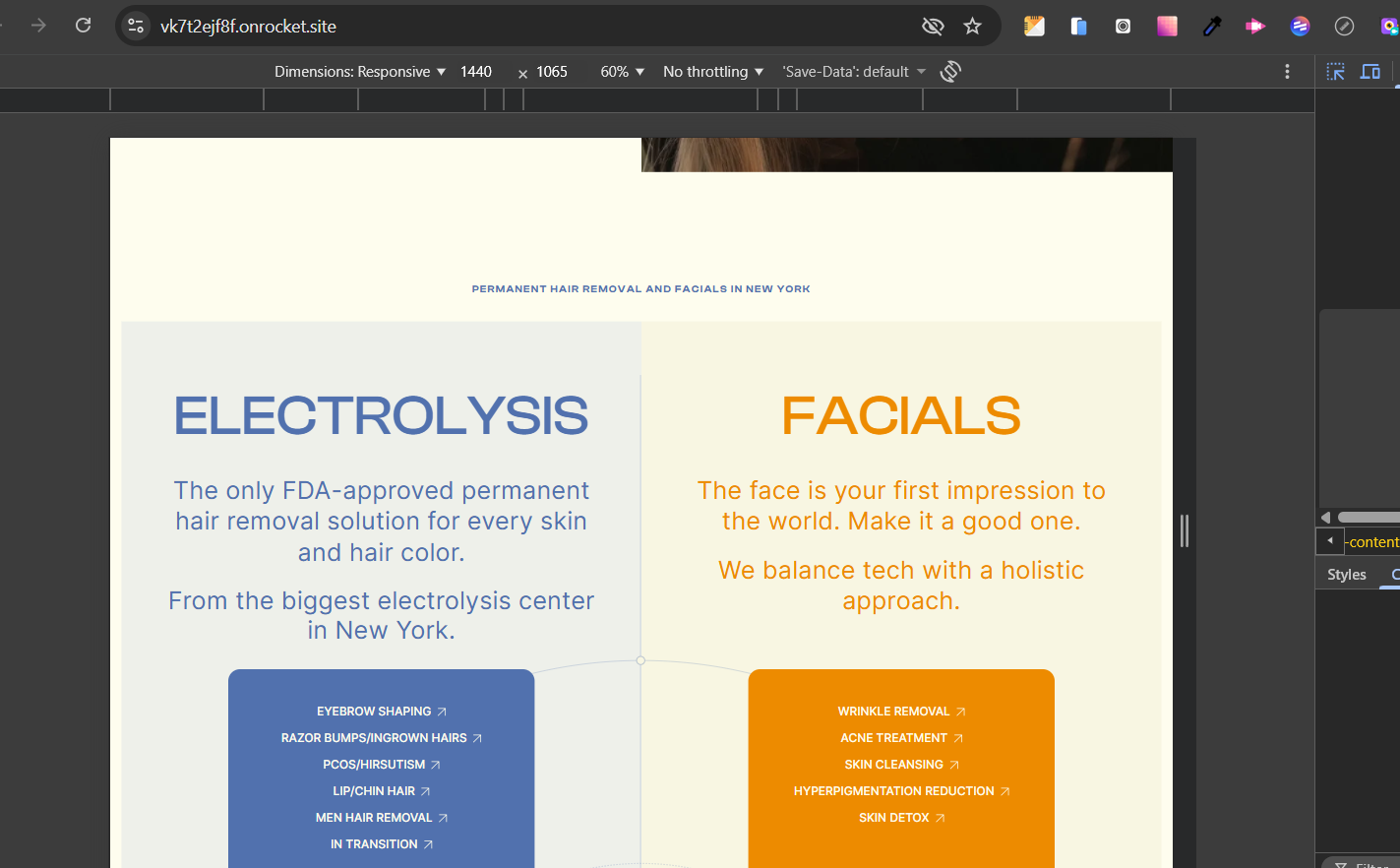Open the pink gradient square extension
Screen dimensions: 1400x868
[x=1167, y=27]
